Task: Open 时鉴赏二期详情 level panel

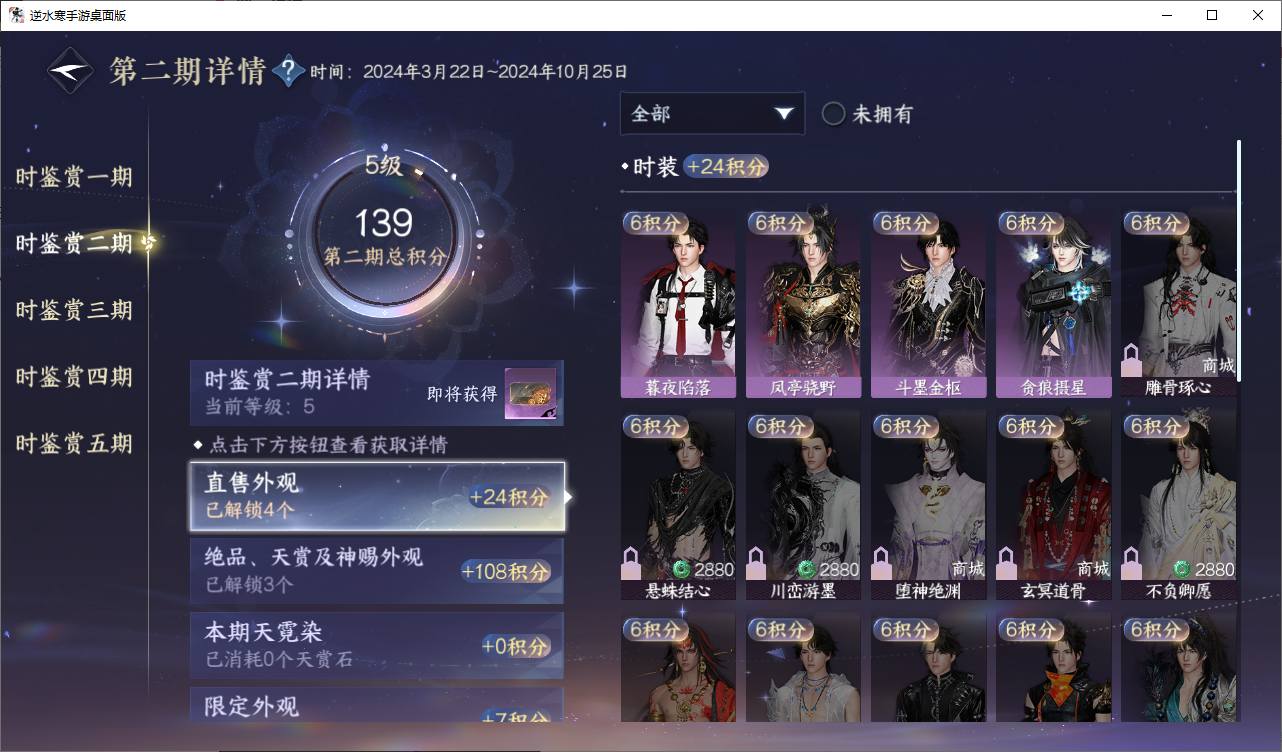Action: [377, 393]
